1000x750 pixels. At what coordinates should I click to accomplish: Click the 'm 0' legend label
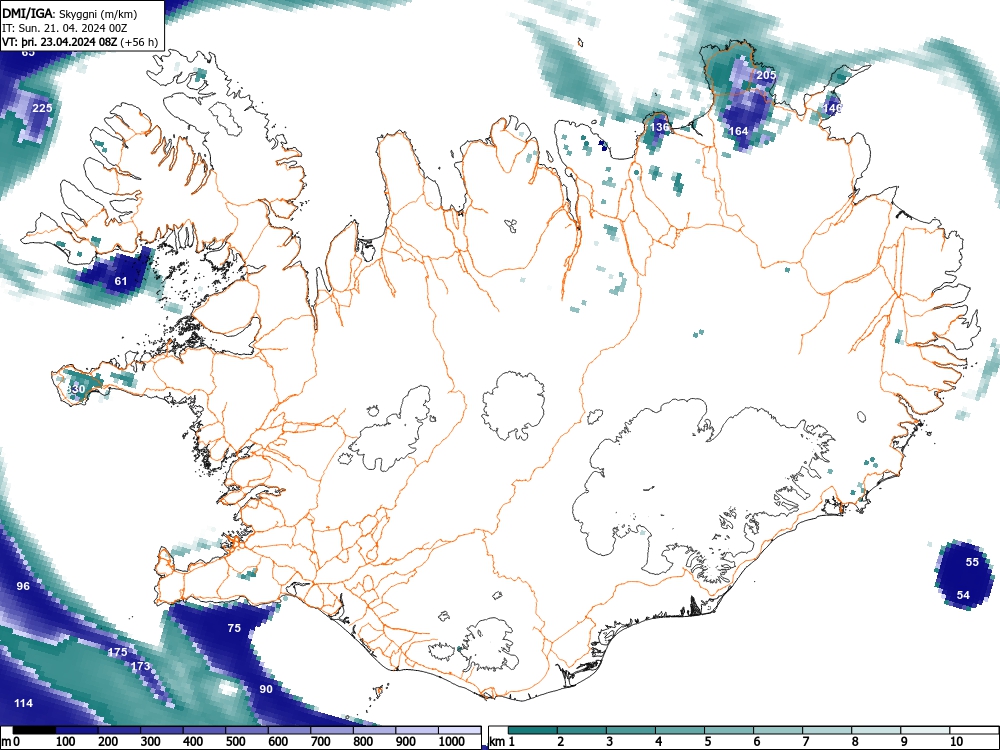click(x=10, y=742)
